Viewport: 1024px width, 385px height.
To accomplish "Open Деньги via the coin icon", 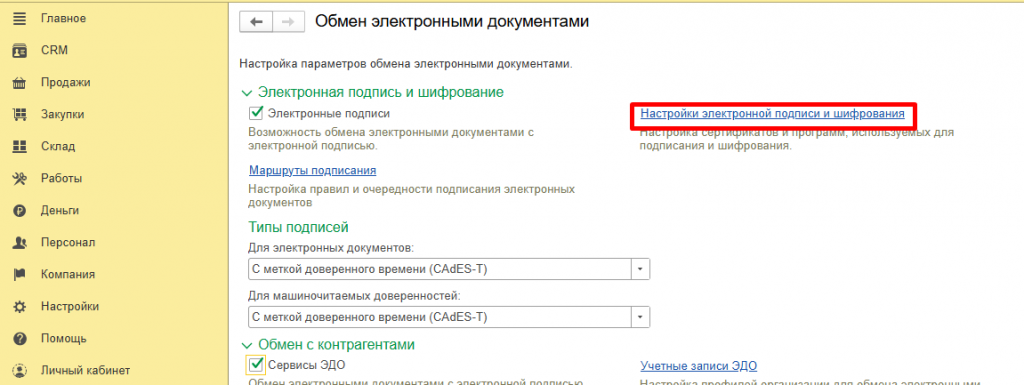I will 20,211.
